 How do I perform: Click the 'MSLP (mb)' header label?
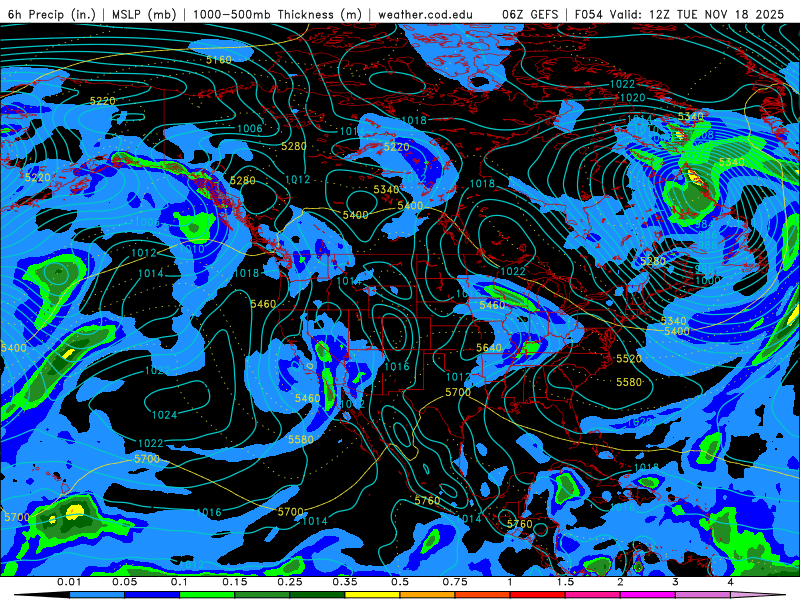[144, 14]
